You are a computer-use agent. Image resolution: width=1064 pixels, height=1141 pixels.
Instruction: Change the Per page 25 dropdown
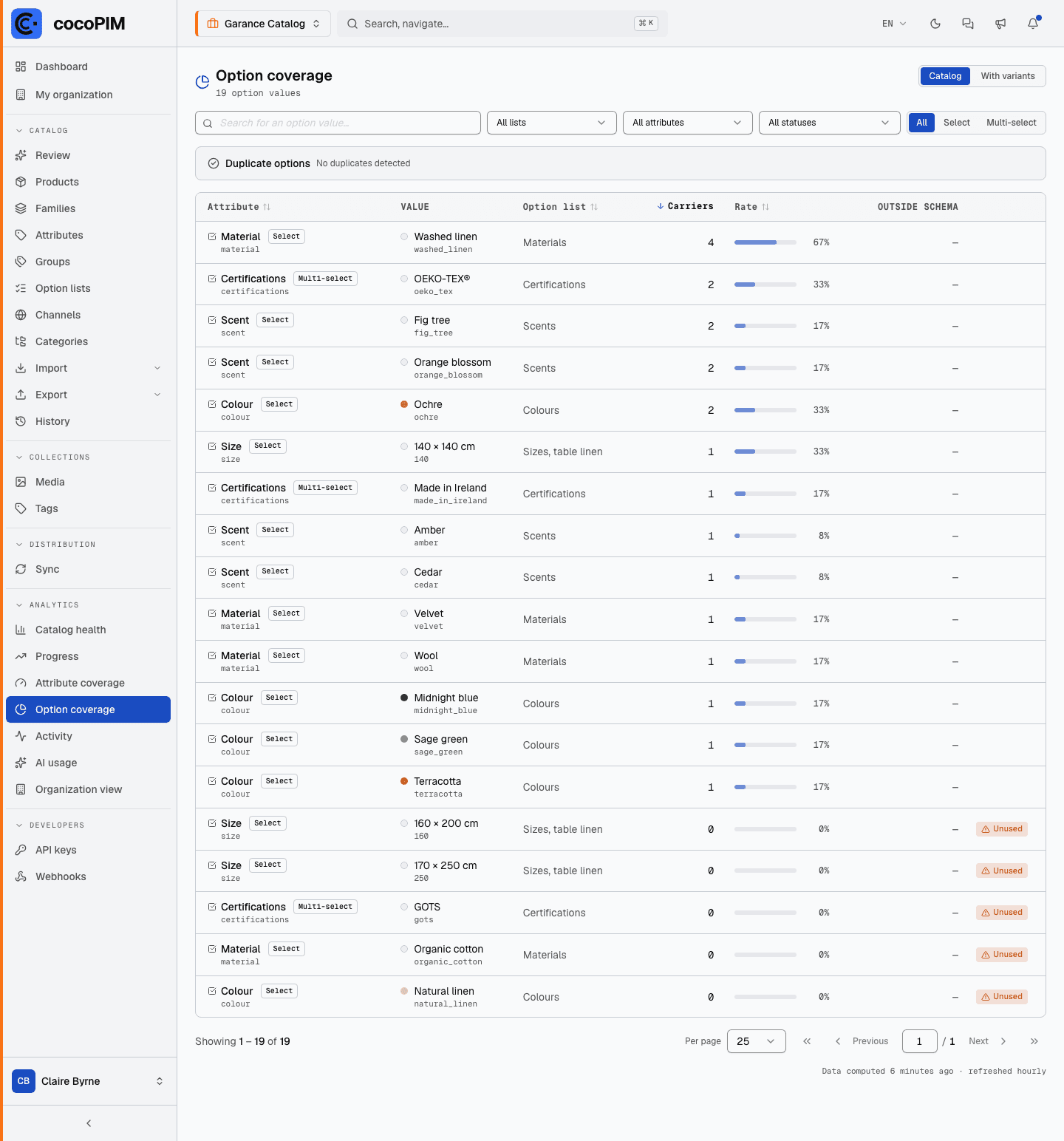757,1041
